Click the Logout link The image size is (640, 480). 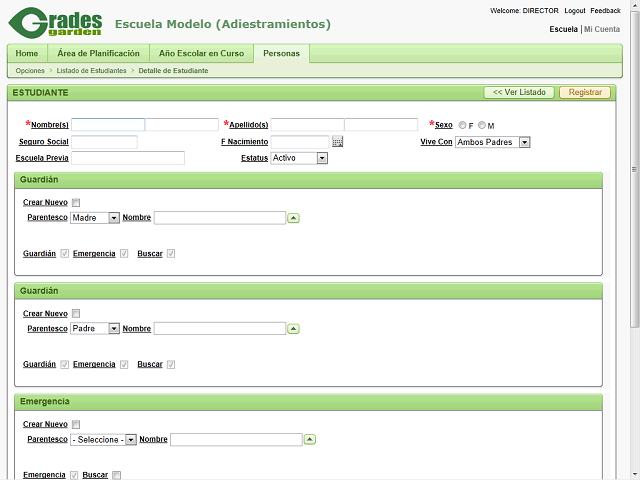tap(575, 11)
